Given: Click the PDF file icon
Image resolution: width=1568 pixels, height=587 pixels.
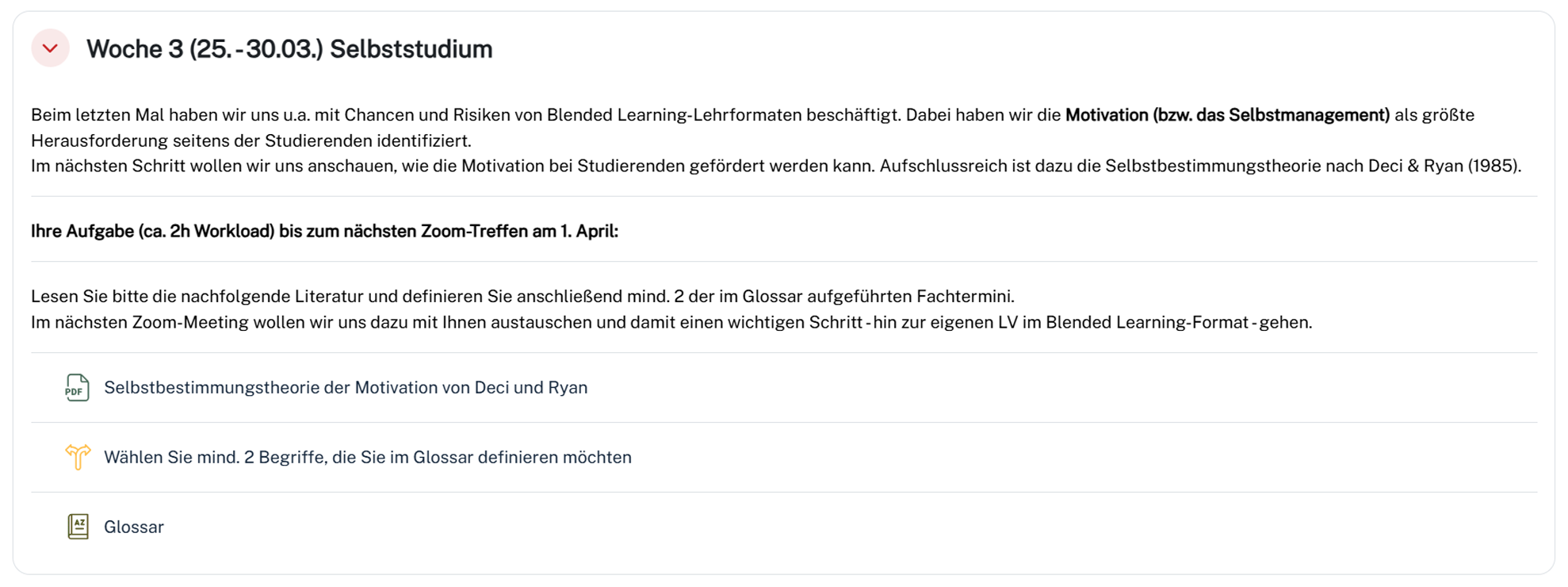Looking at the screenshot, I should tap(77, 387).
